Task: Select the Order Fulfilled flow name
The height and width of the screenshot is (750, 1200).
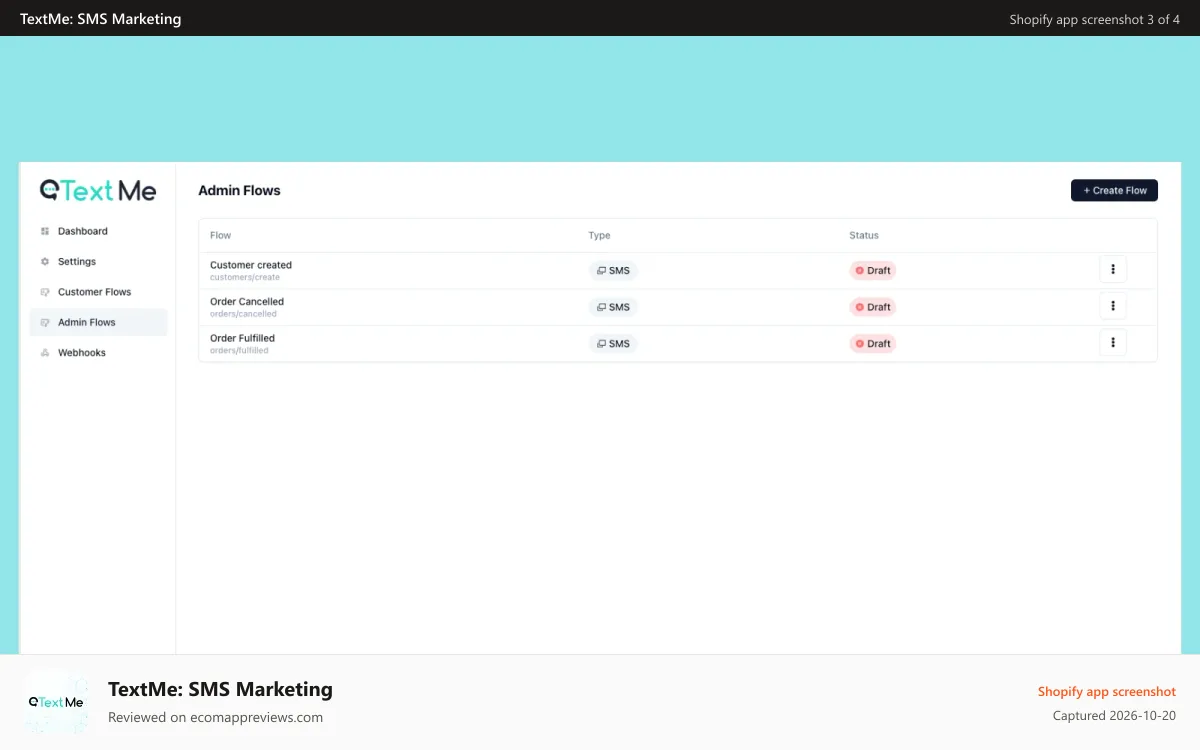Action: tap(243, 338)
